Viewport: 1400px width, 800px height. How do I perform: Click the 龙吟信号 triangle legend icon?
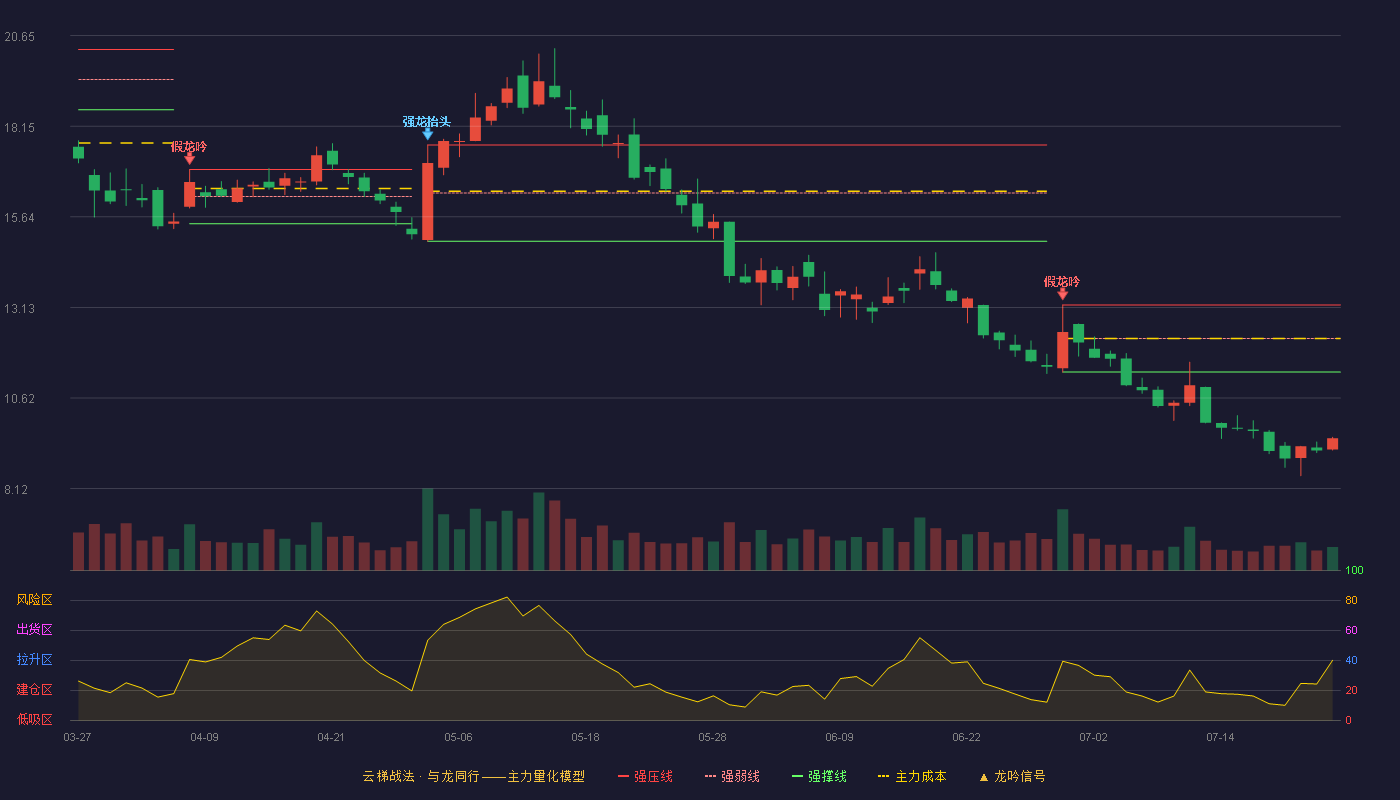[984, 777]
